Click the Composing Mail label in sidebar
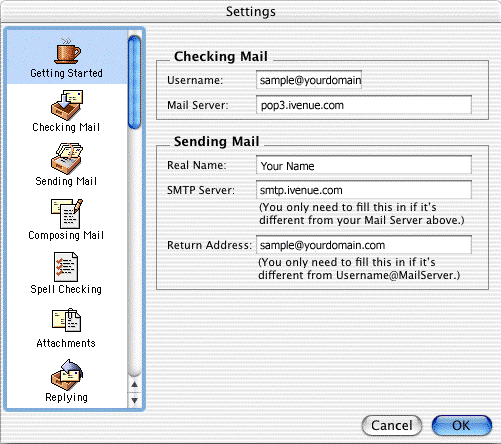The width and height of the screenshot is (501, 444). point(66,235)
